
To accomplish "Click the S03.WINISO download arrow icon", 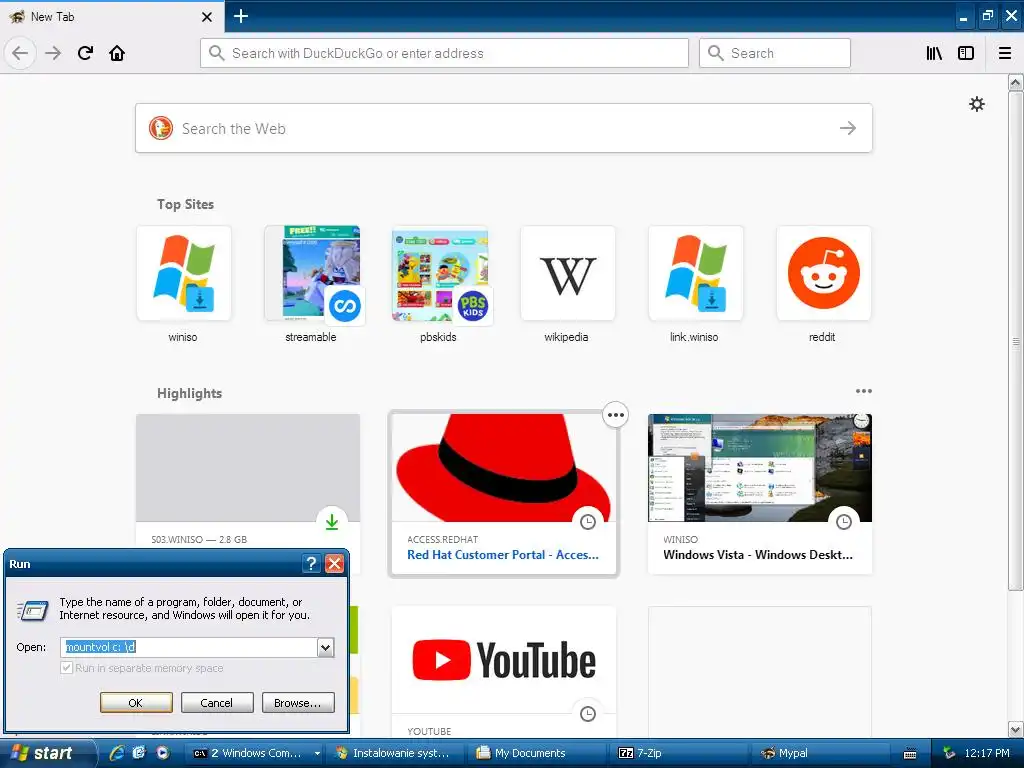I will point(332,522).
